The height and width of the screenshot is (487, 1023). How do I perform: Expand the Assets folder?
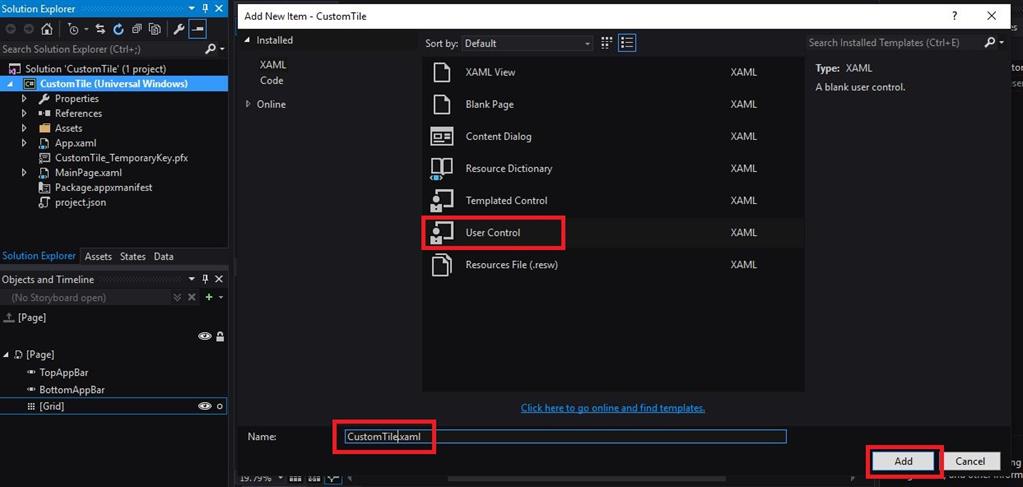pos(24,129)
